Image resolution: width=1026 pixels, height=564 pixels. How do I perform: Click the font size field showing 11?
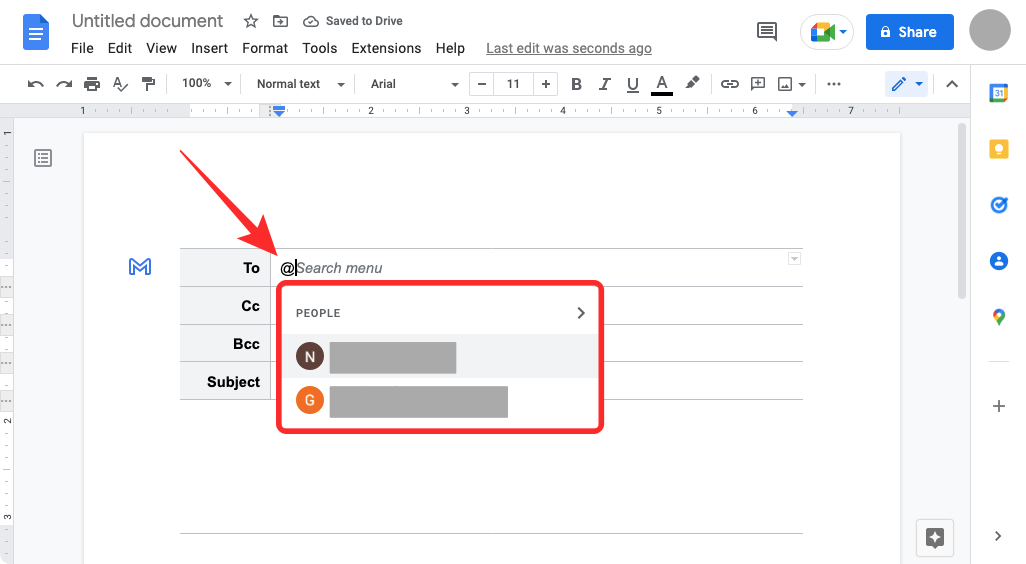[513, 84]
